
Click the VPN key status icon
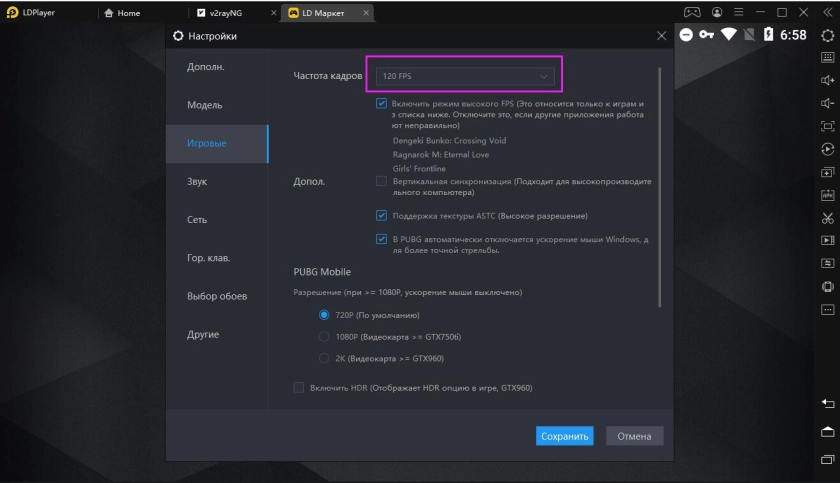click(707, 35)
